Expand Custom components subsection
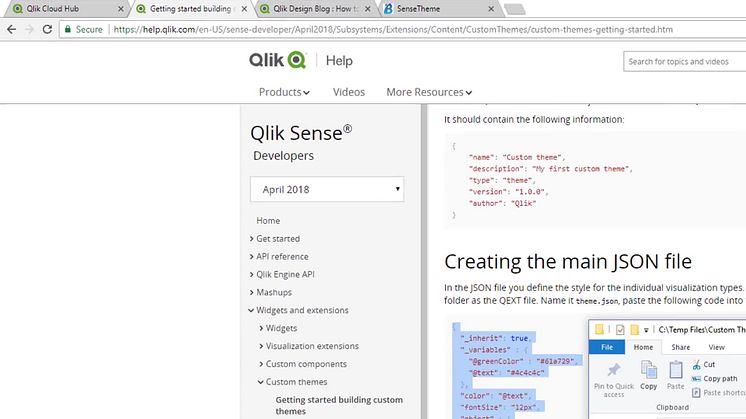Screen dimensions: 746x419 (x=261, y=364)
